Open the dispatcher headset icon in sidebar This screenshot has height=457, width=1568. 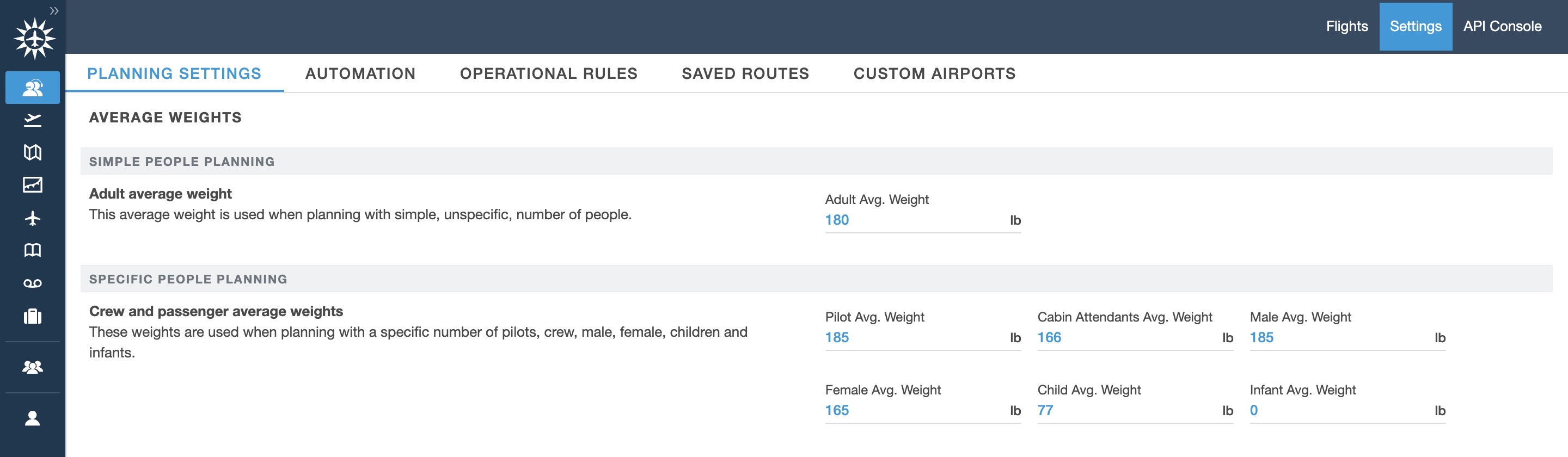(33, 88)
